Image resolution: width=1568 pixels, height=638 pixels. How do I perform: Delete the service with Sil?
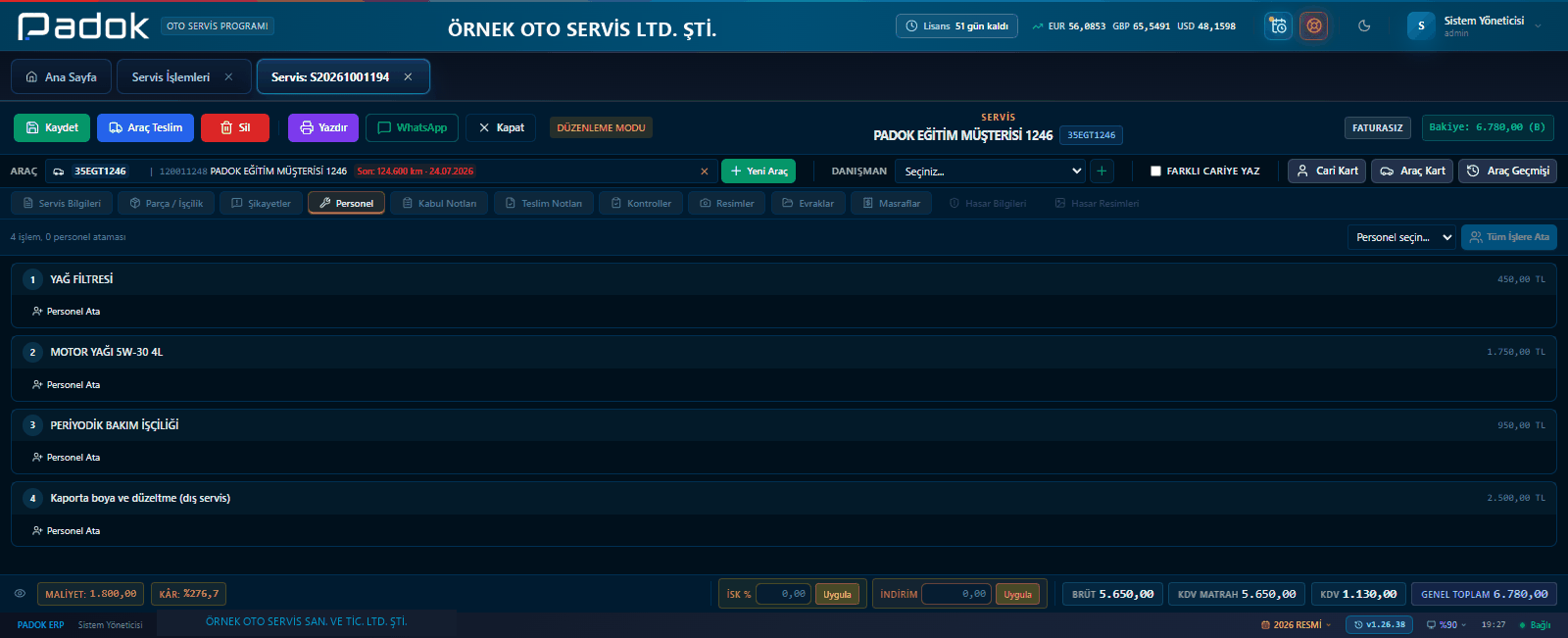[x=234, y=127]
